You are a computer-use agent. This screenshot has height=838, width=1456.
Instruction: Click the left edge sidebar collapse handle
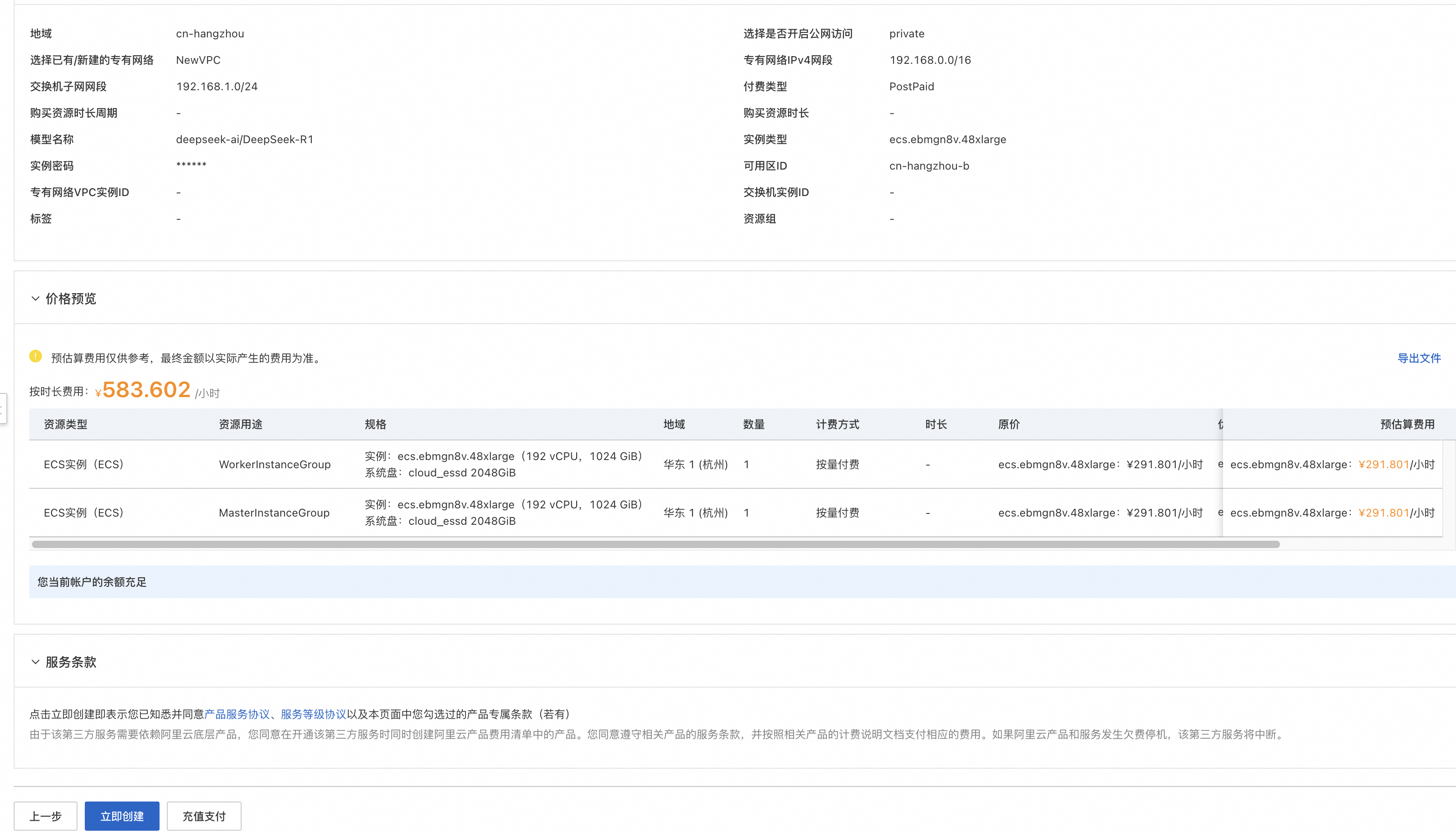coord(2,409)
